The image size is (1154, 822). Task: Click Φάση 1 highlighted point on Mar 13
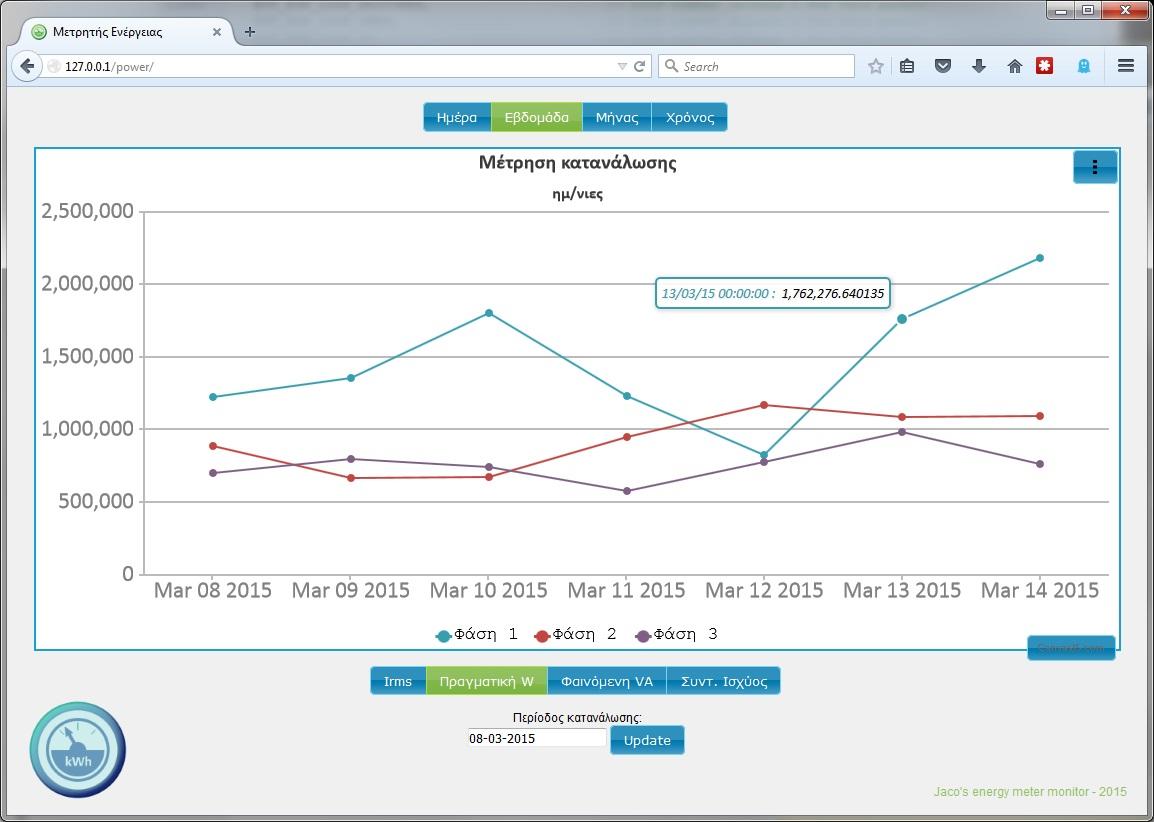[902, 319]
